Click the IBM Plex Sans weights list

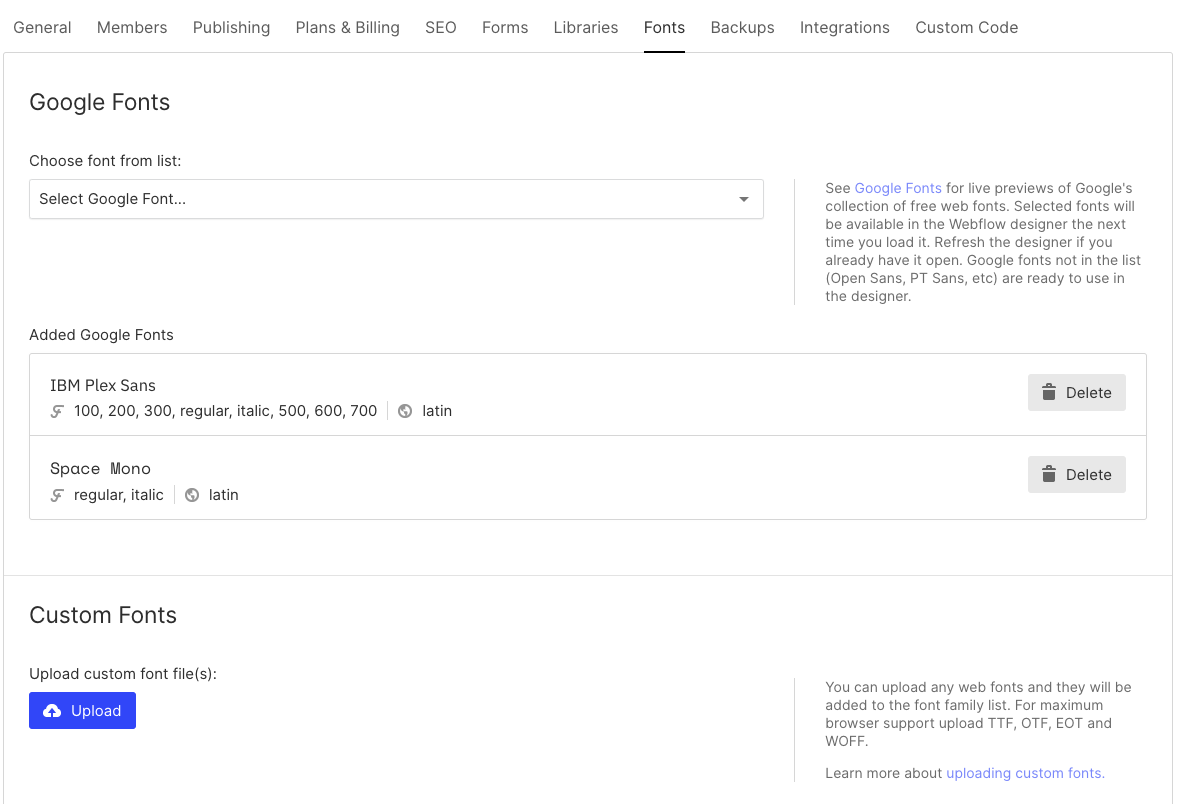(x=225, y=411)
